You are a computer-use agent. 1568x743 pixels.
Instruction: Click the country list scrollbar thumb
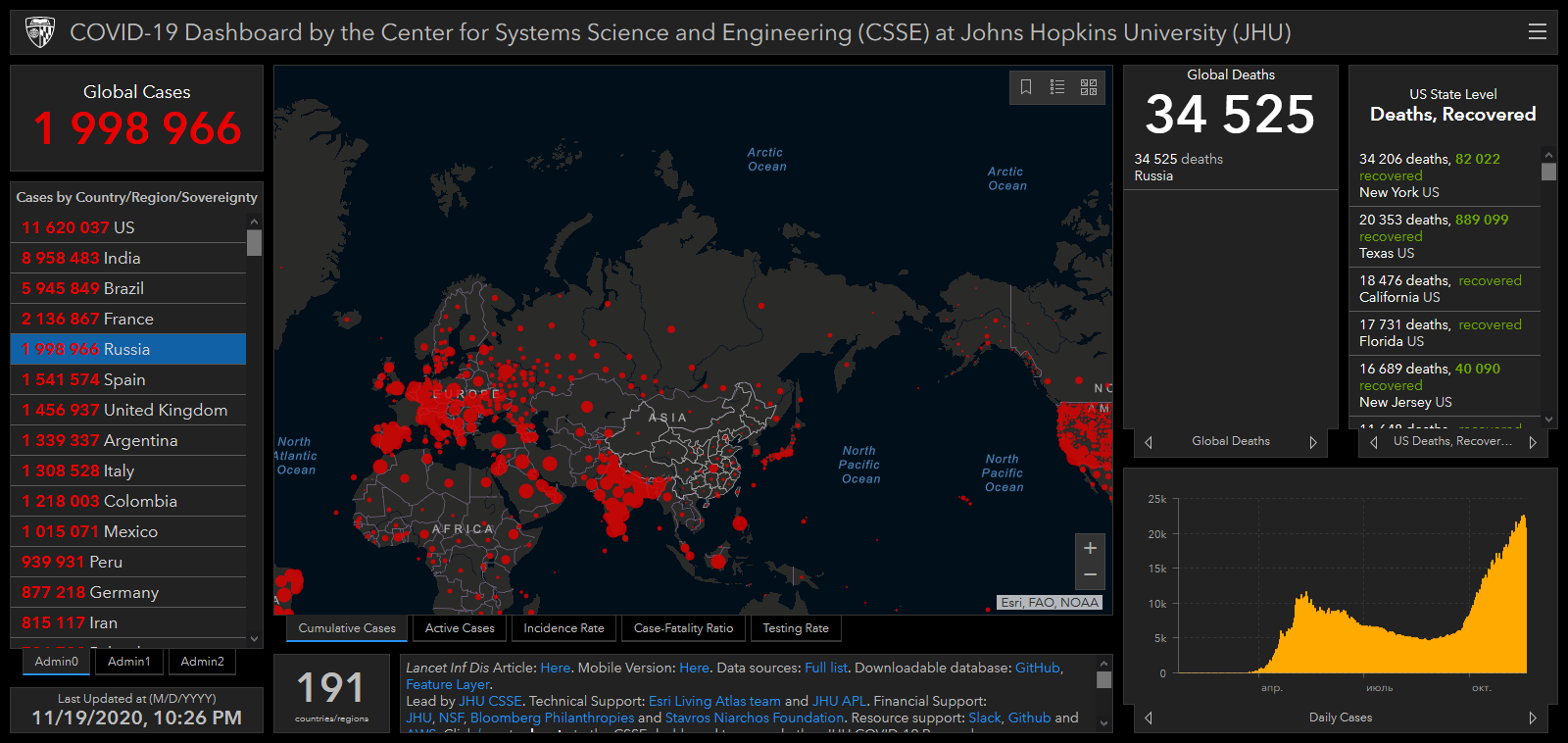[255, 242]
